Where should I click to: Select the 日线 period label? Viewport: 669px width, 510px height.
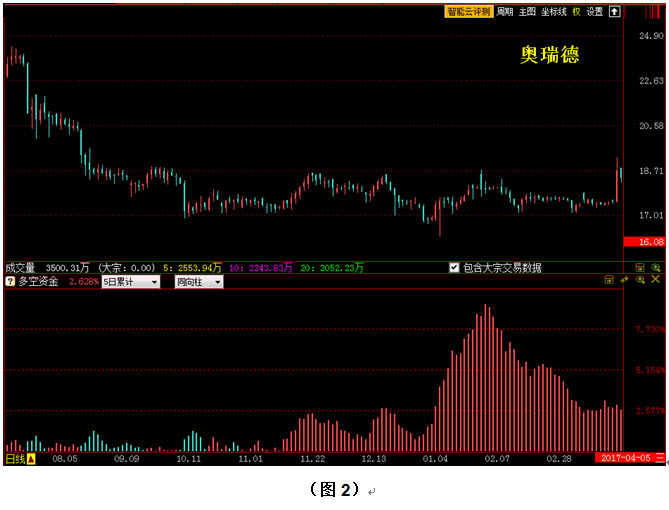click(x=14, y=459)
